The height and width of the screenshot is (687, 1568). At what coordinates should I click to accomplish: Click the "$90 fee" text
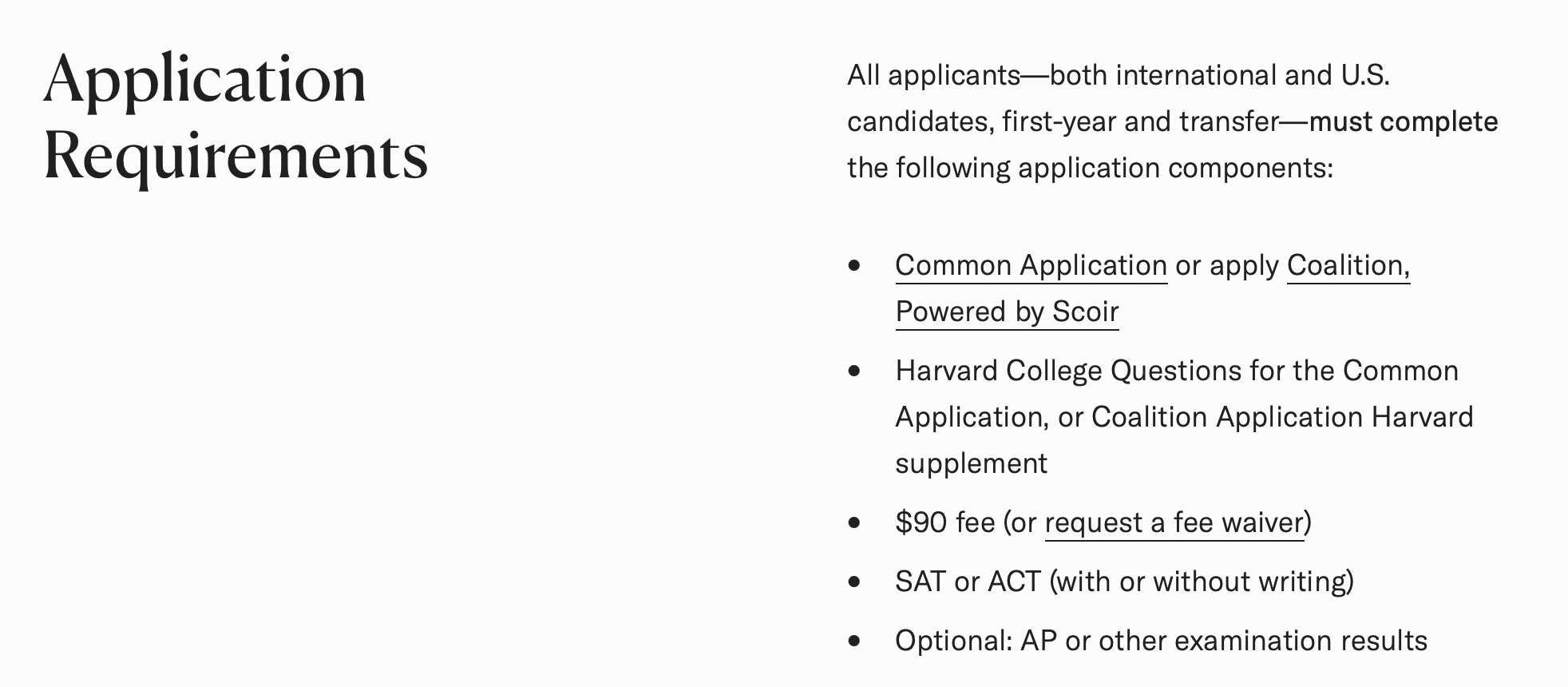pos(944,522)
